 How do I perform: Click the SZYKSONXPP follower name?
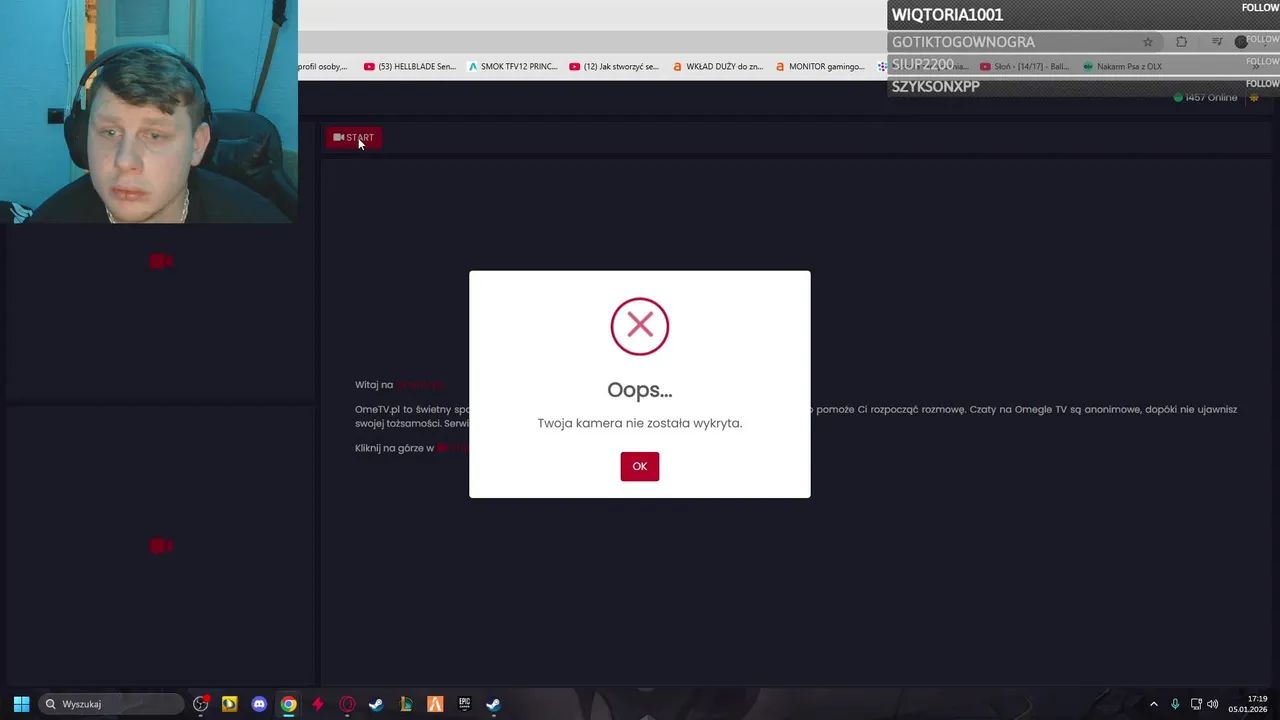pos(935,87)
